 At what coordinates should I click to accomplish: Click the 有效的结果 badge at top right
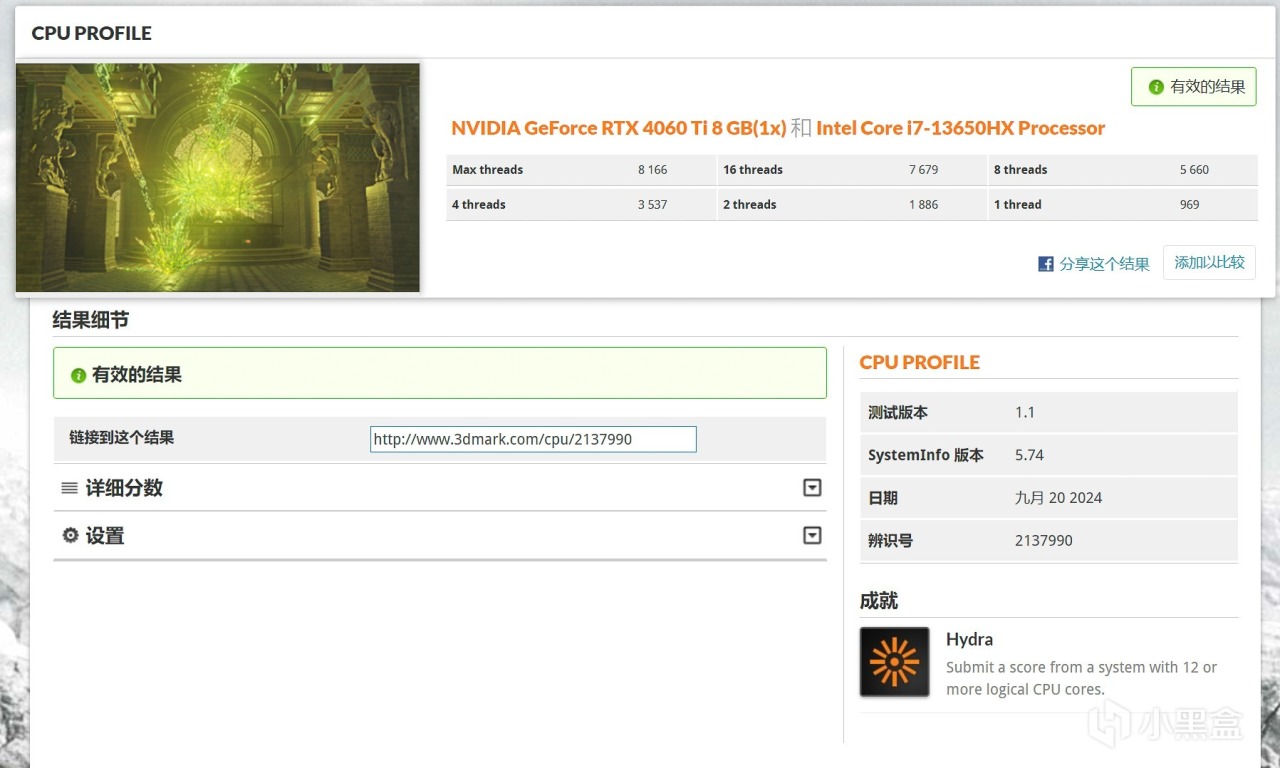click(1194, 87)
